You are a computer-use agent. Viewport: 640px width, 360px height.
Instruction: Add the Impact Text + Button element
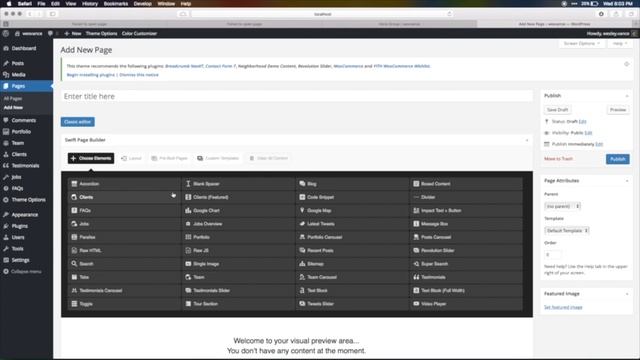click(x=466, y=211)
